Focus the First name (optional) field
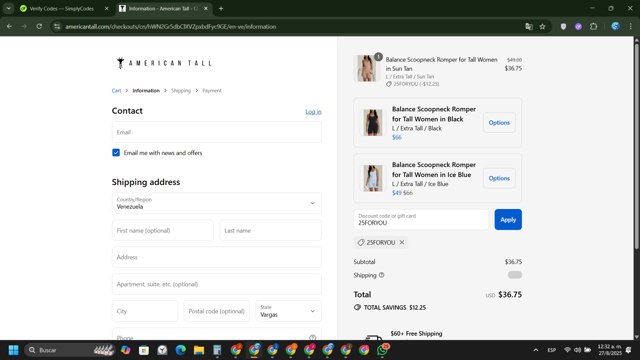Image resolution: width=640 pixels, height=360 pixels. [163, 230]
